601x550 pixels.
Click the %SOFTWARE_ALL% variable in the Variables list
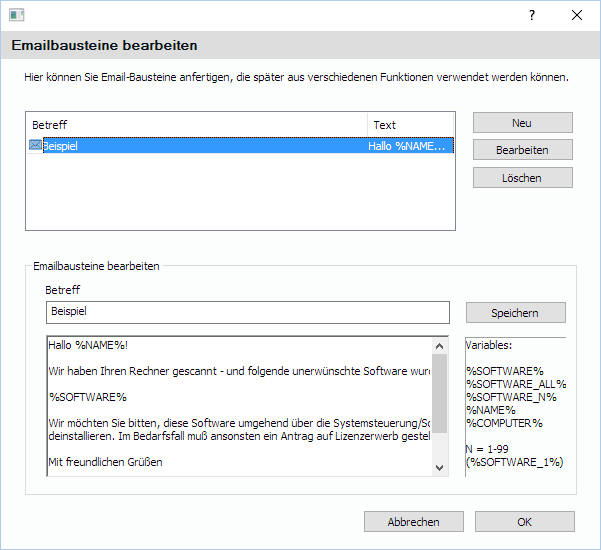pos(516,384)
